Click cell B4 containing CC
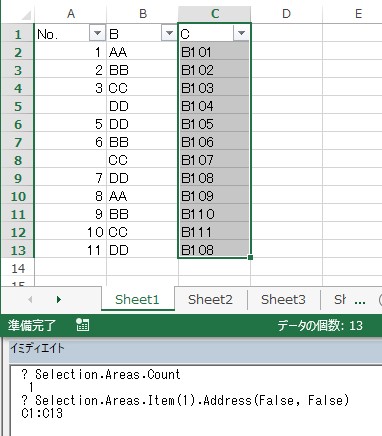This screenshot has height=436, width=382. point(142,87)
